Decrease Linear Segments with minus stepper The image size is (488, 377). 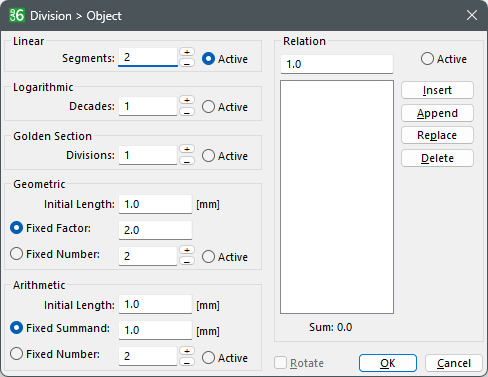point(187,63)
